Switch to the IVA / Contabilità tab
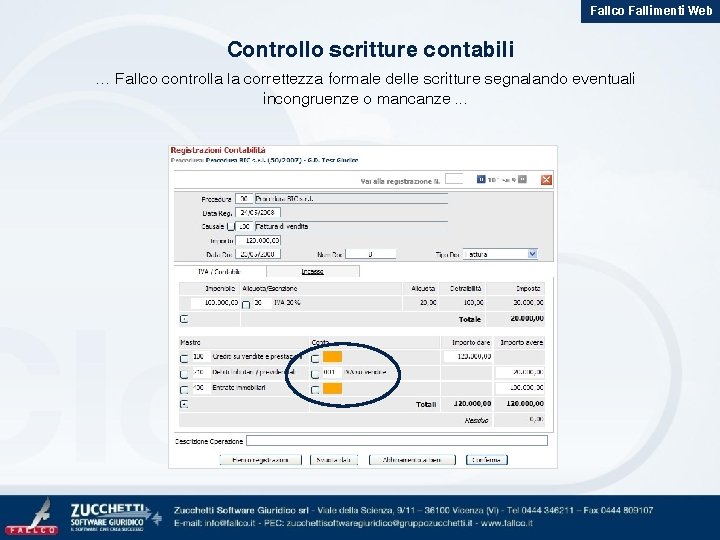The height and width of the screenshot is (540, 720). pyautogui.click(x=219, y=272)
